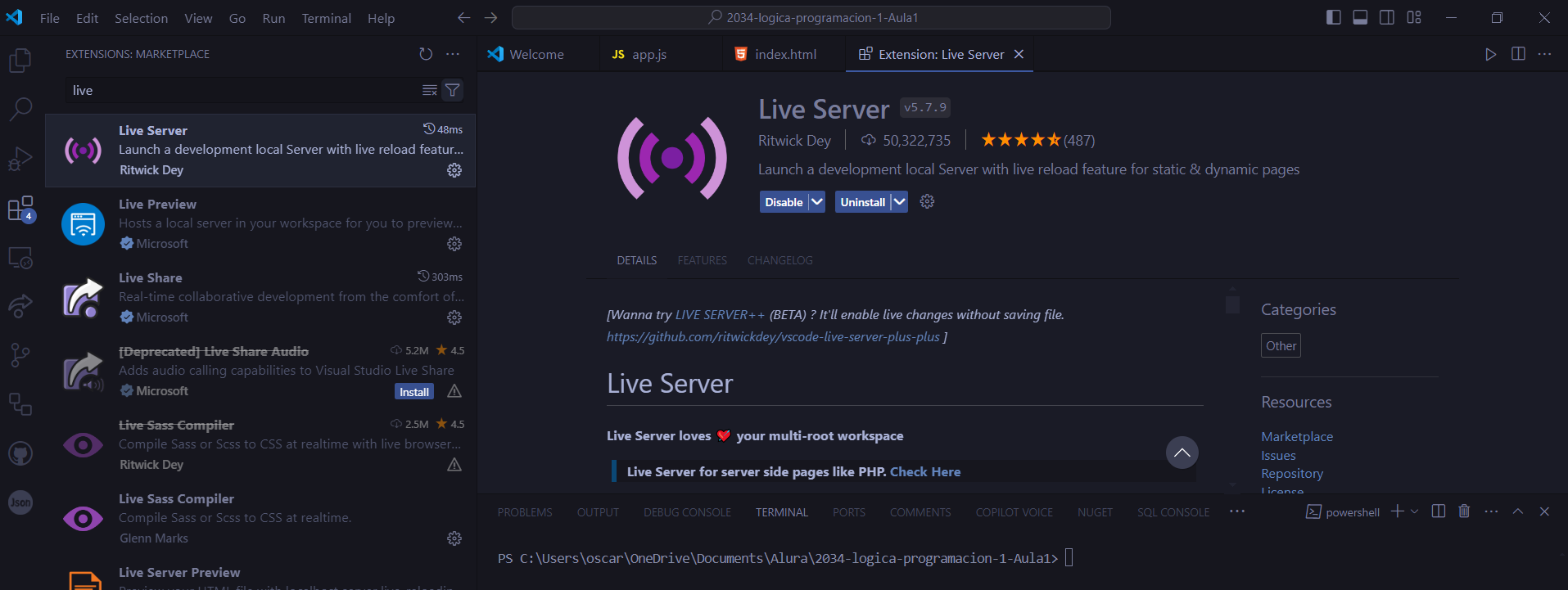Open the CHANGELOG tab of Live Server
Screen dimensions: 1568x590
tap(779, 260)
